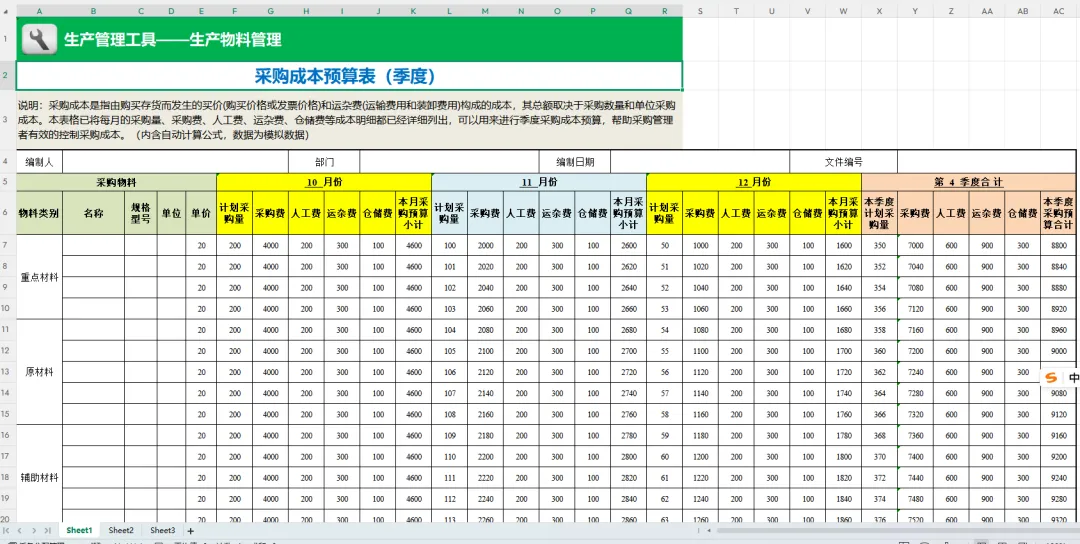Select the 12 月份 month header
Screen dimensions: 1080x544
[x=754, y=182]
